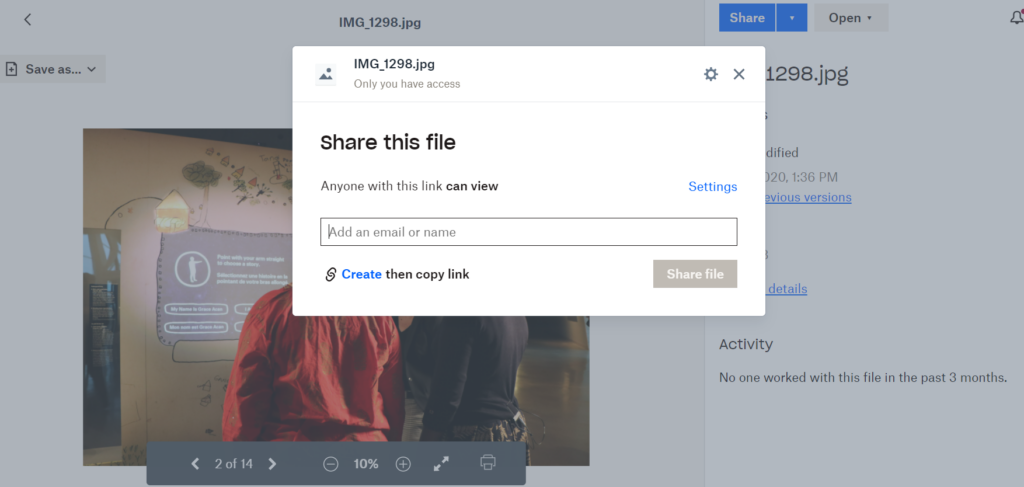The height and width of the screenshot is (487, 1024).
Task: Click the back arrow in top-left corner
Action: tap(27, 19)
